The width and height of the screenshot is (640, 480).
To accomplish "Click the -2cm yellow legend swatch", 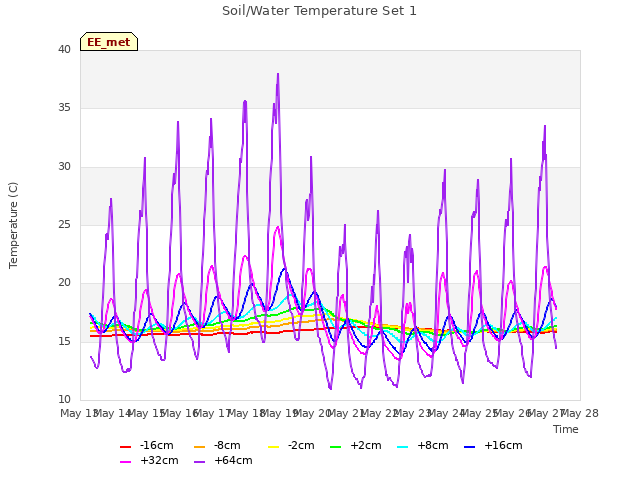I will coord(273,447).
